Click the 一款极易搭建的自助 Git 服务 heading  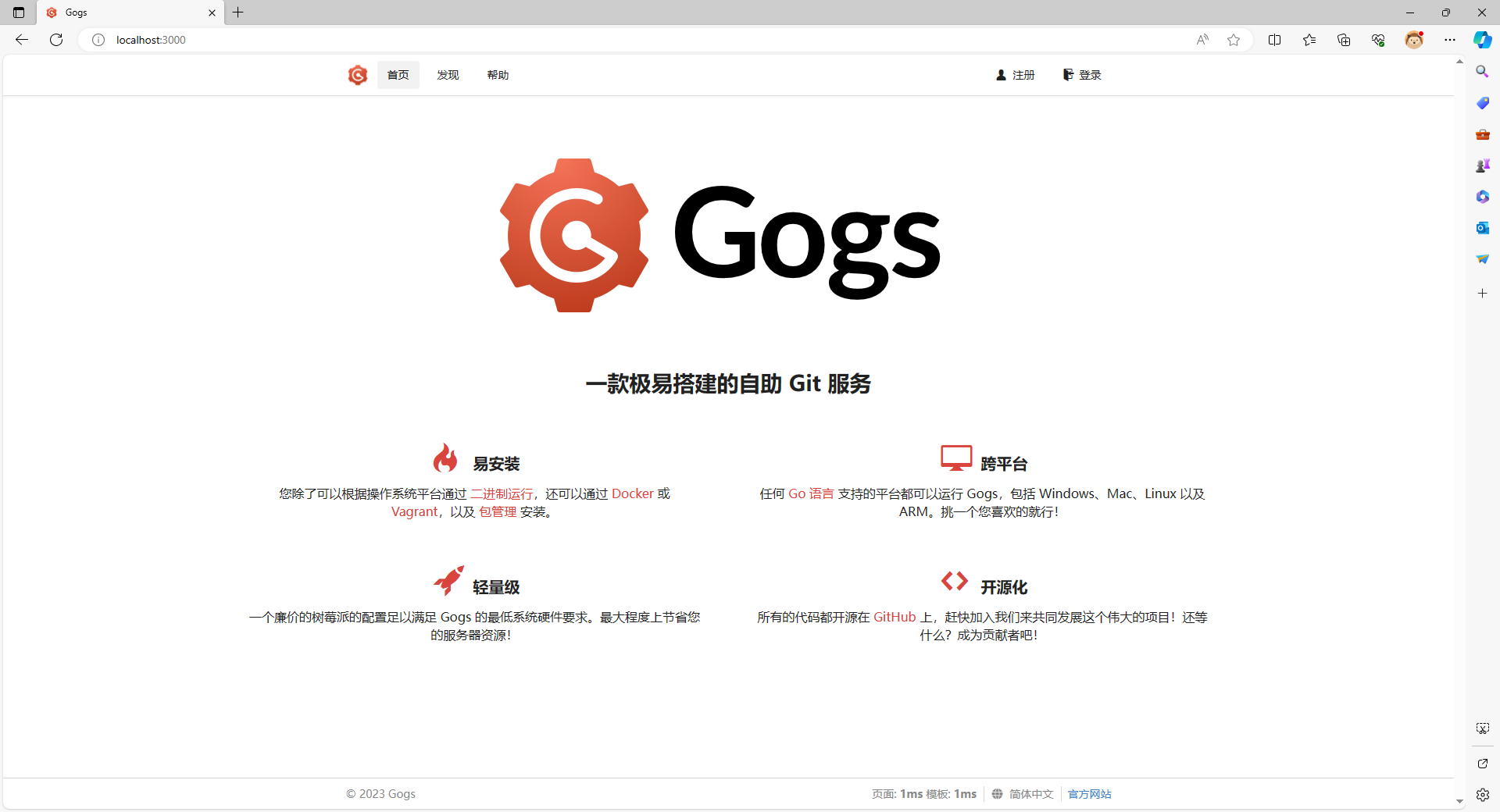coord(728,383)
